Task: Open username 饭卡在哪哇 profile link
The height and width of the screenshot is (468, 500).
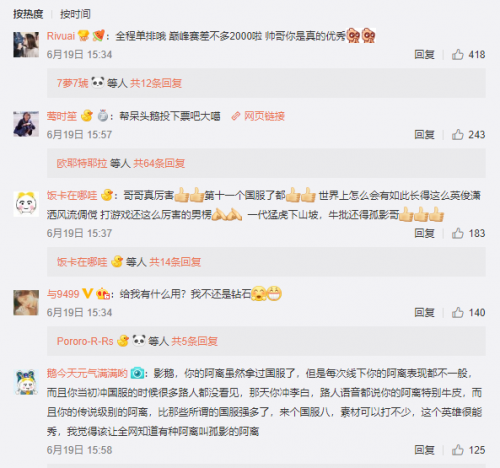Action: pos(72,195)
